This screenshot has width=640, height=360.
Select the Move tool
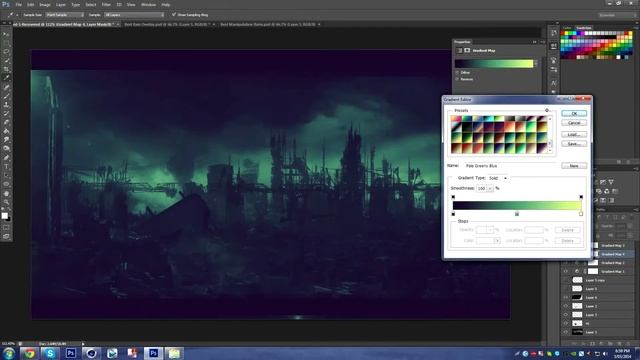(6, 35)
